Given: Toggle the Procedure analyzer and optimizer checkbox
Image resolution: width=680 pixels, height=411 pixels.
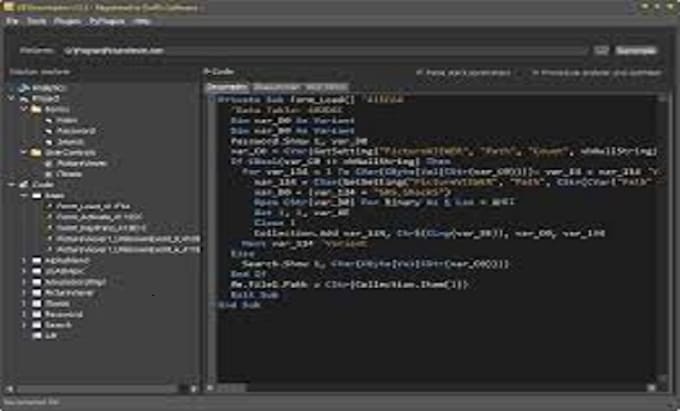Looking at the screenshot, I should point(536,73).
